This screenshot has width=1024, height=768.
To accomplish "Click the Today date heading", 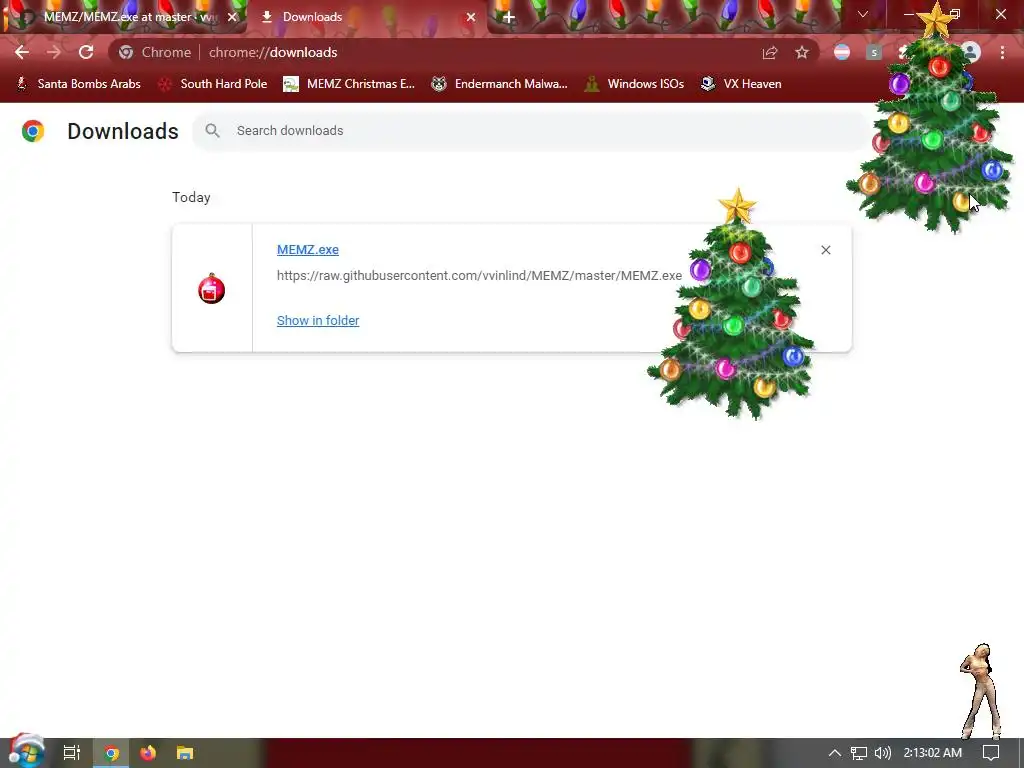I will tap(191, 197).
